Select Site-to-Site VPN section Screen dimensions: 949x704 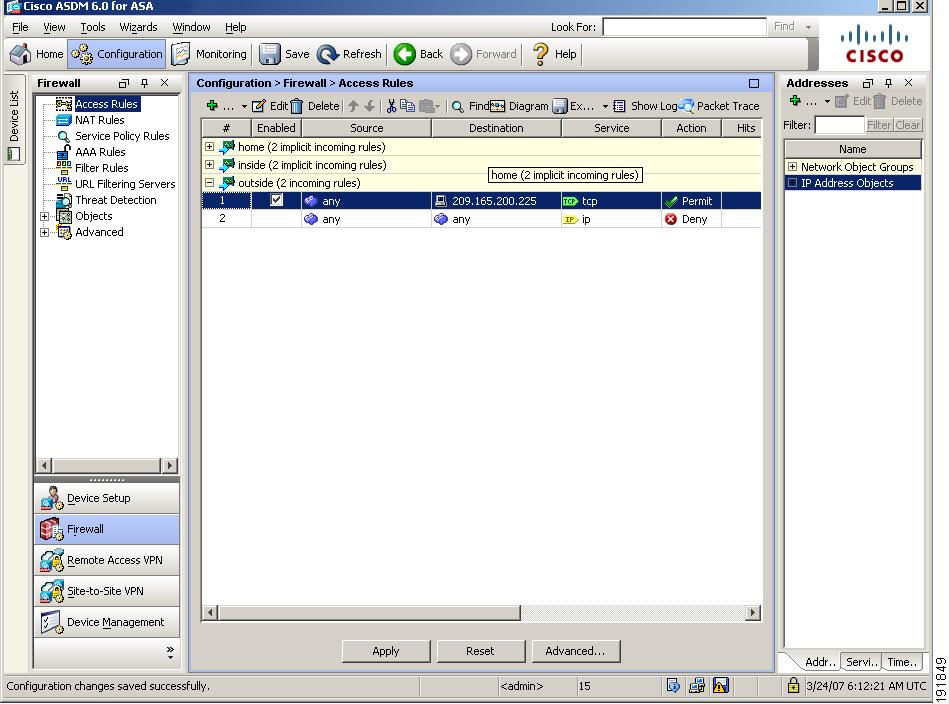pos(107,591)
